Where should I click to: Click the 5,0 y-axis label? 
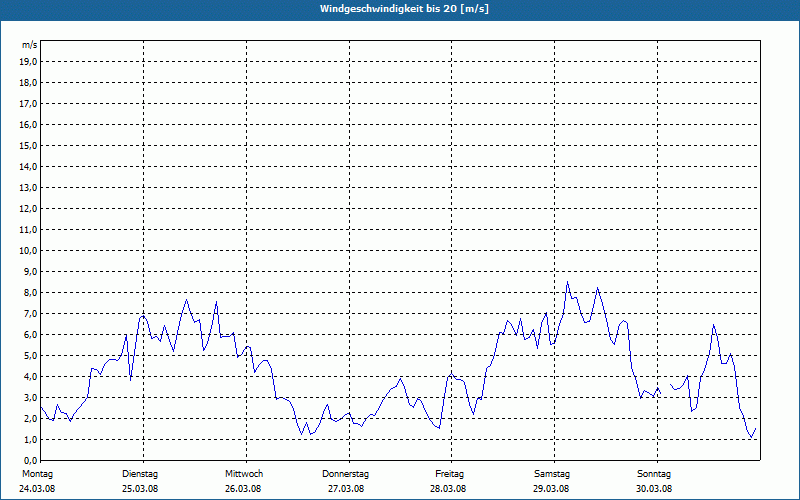click(31, 356)
